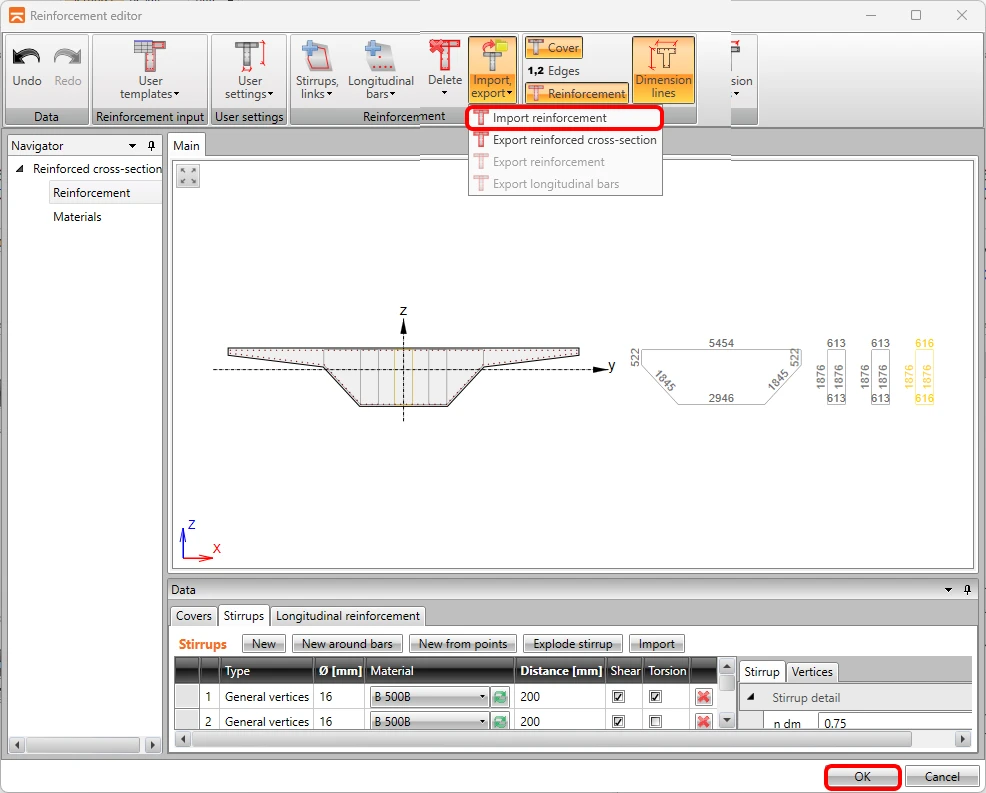986x793 pixels.
Task: Click the New around bars button
Action: click(x=346, y=644)
